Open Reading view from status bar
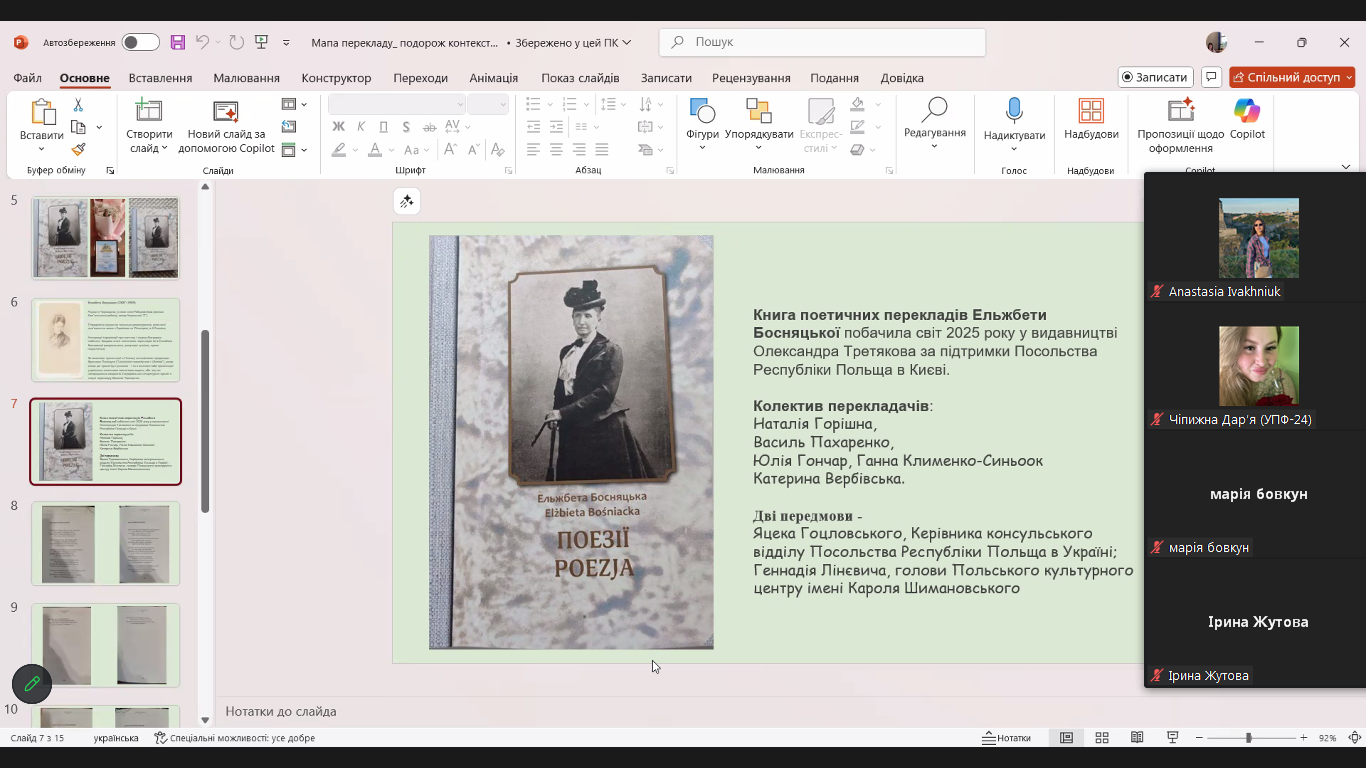This screenshot has height=768, width=1366. (x=1137, y=738)
